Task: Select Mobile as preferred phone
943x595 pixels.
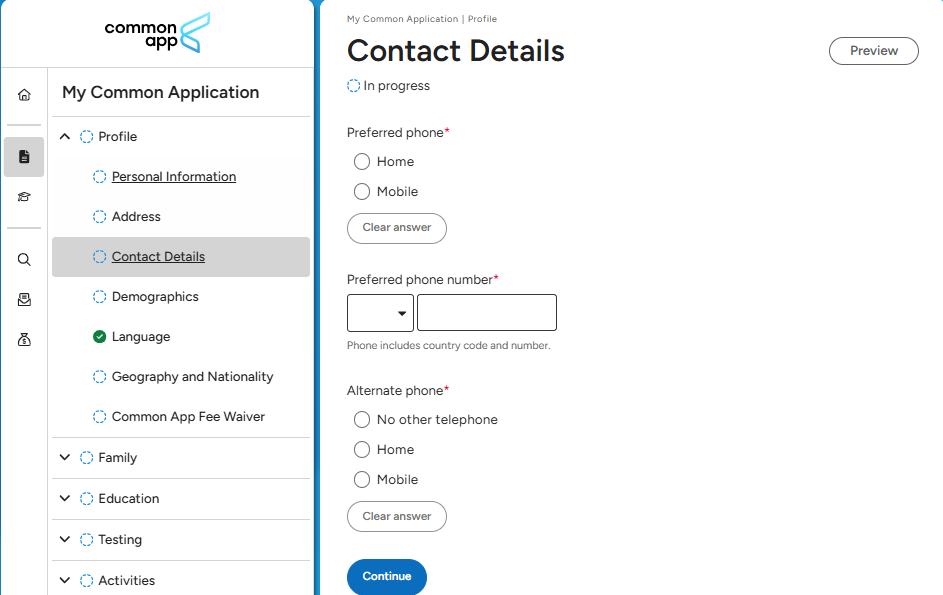Action: [362, 192]
